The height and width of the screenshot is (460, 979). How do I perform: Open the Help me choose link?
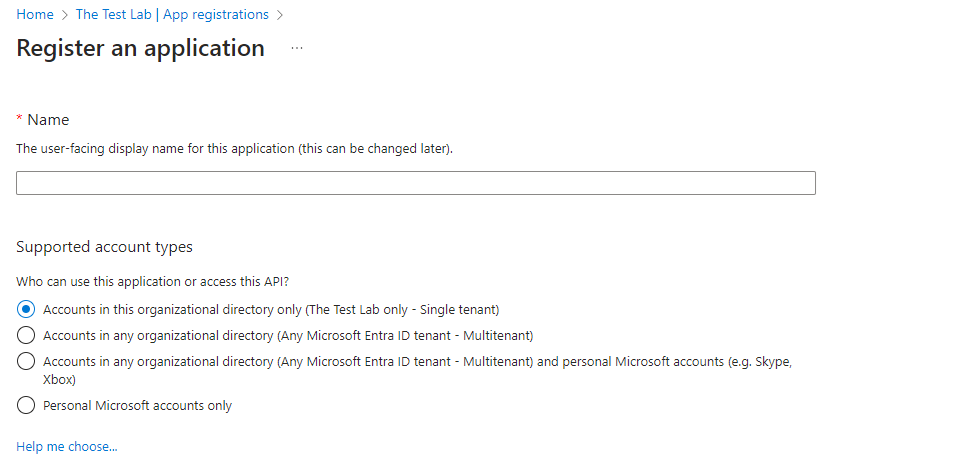[66, 446]
